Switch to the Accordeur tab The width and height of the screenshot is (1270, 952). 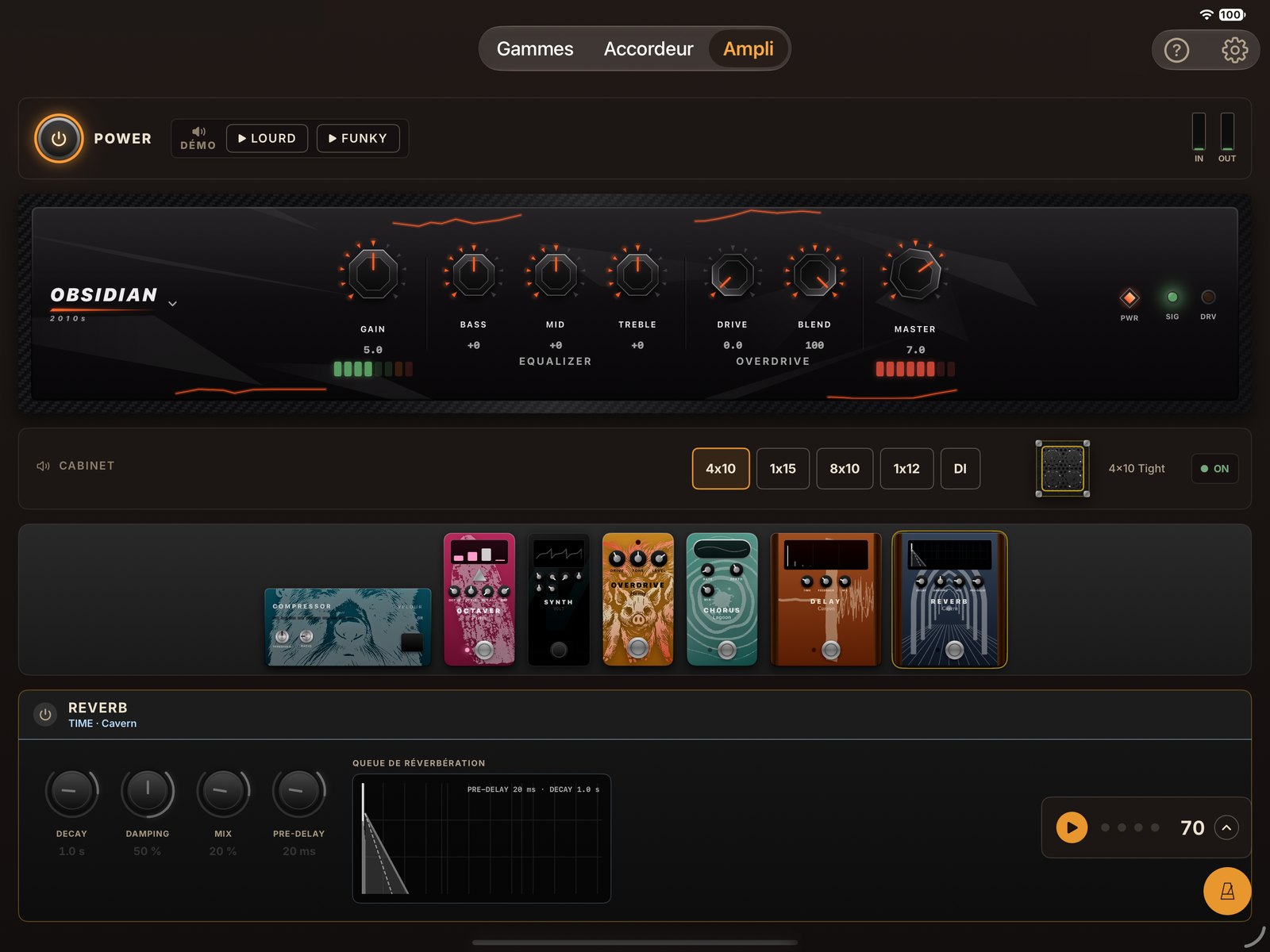pos(648,48)
